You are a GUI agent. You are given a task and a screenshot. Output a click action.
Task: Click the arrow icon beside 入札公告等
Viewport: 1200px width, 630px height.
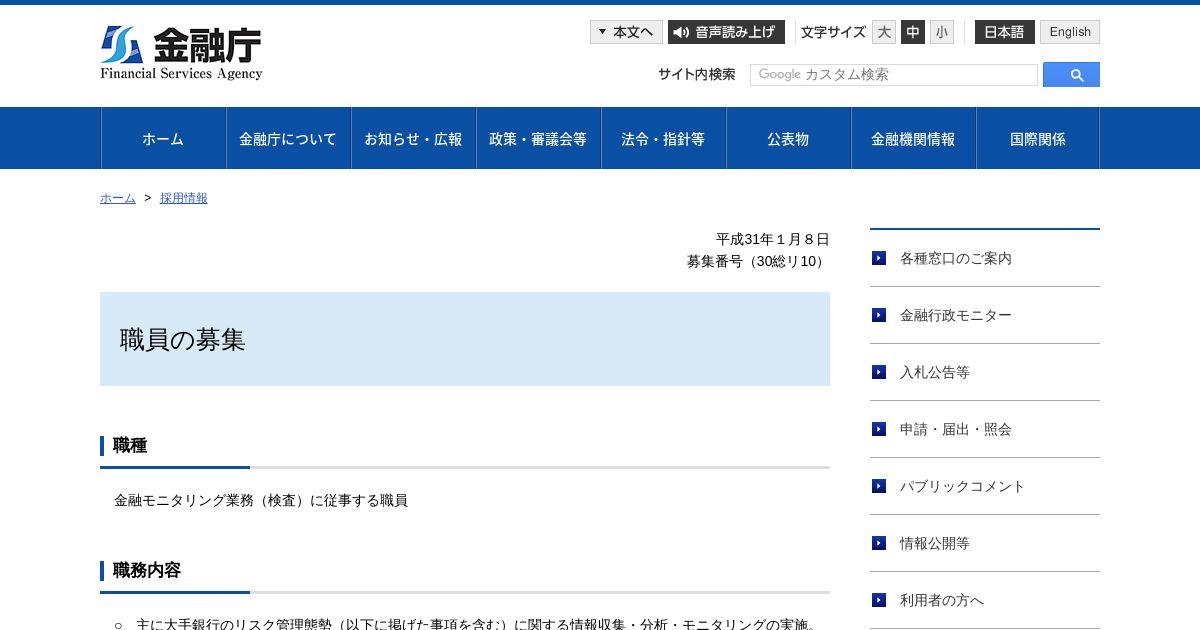(879, 372)
